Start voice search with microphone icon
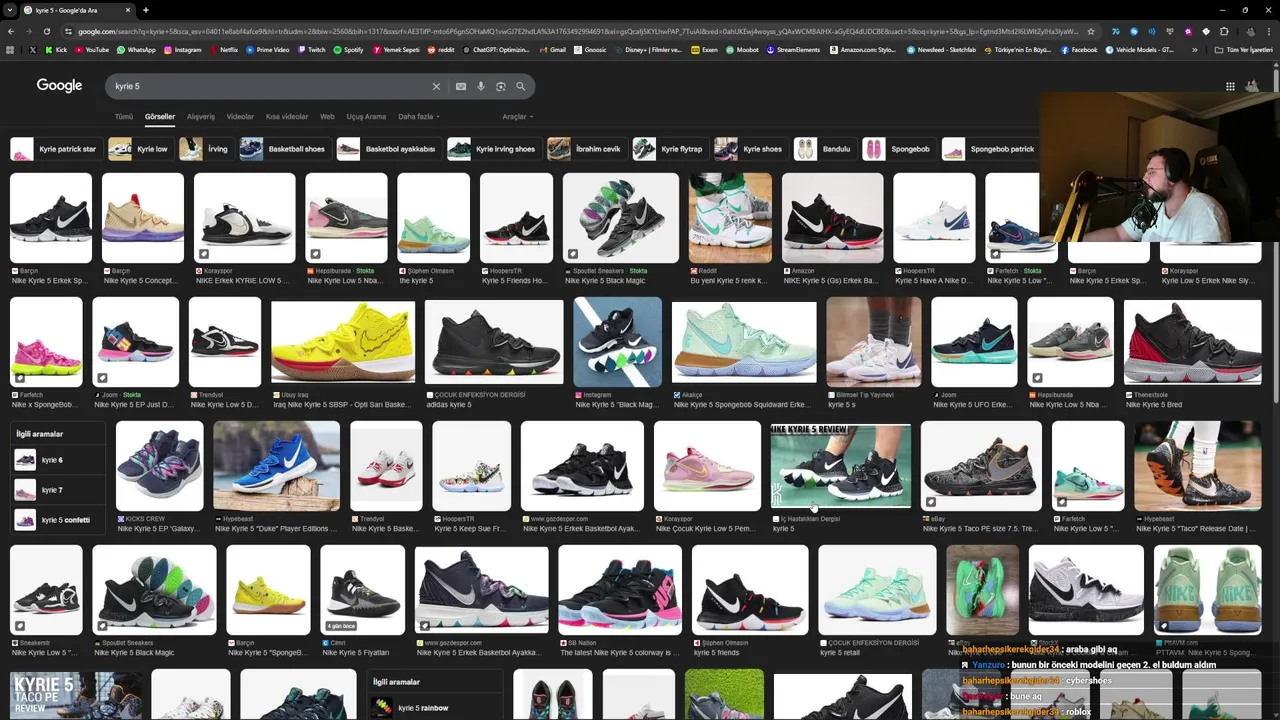The image size is (1280, 720). tap(481, 87)
